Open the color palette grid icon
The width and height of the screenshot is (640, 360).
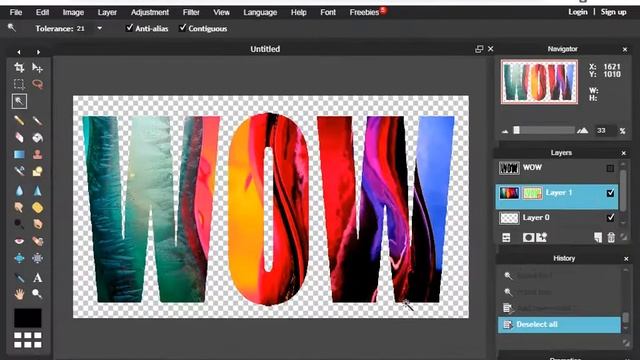point(28,340)
